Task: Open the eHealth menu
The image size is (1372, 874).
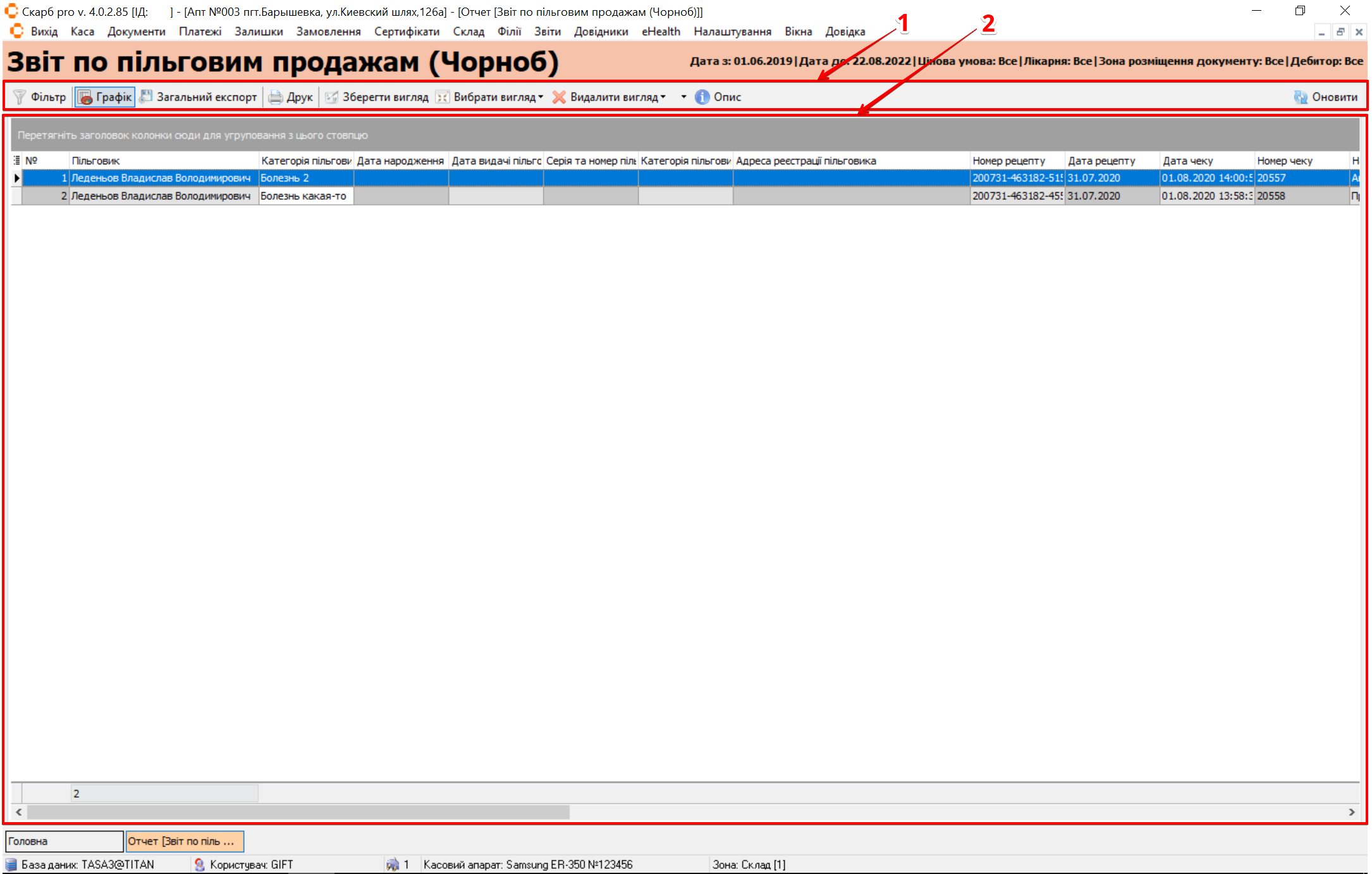Action: pos(661,32)
